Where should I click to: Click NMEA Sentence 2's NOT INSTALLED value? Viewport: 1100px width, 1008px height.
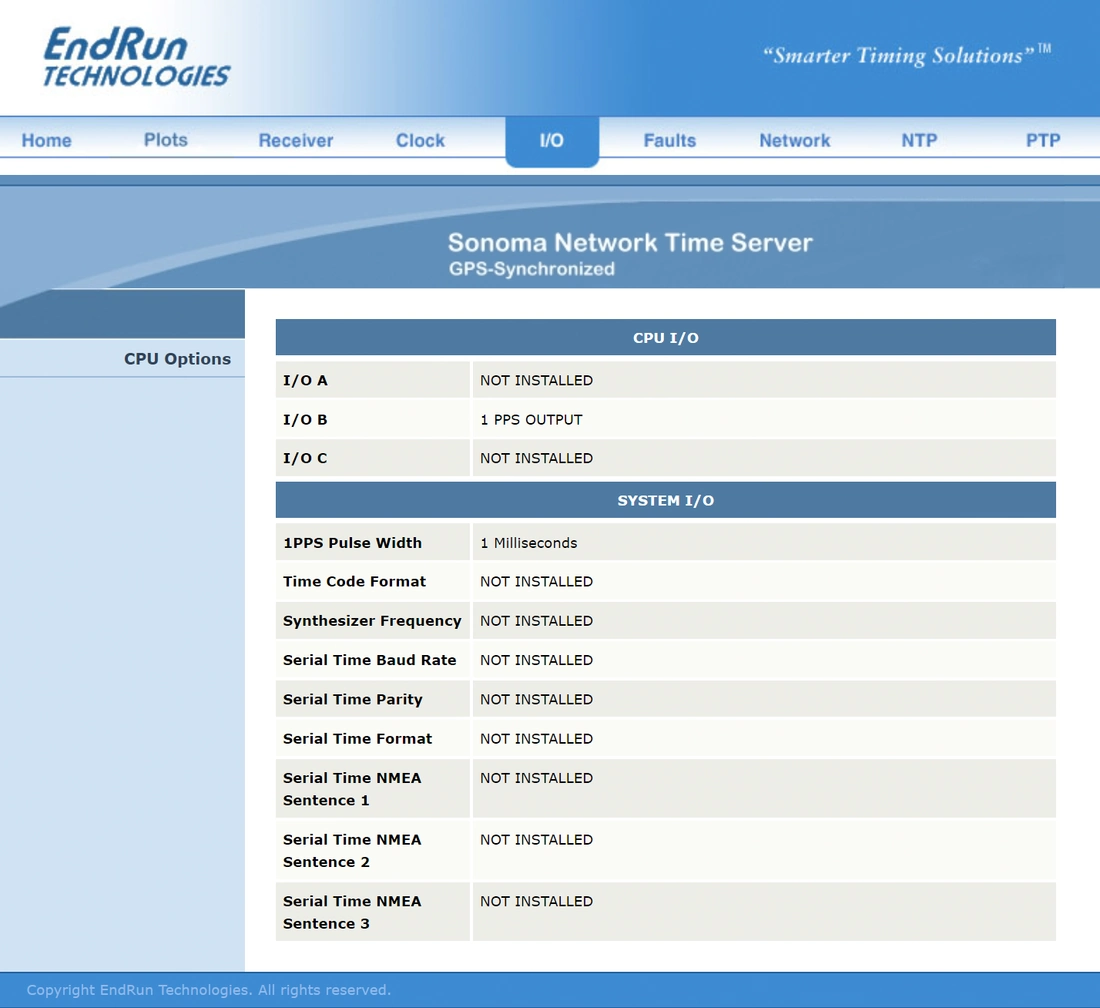coord(537,840)
